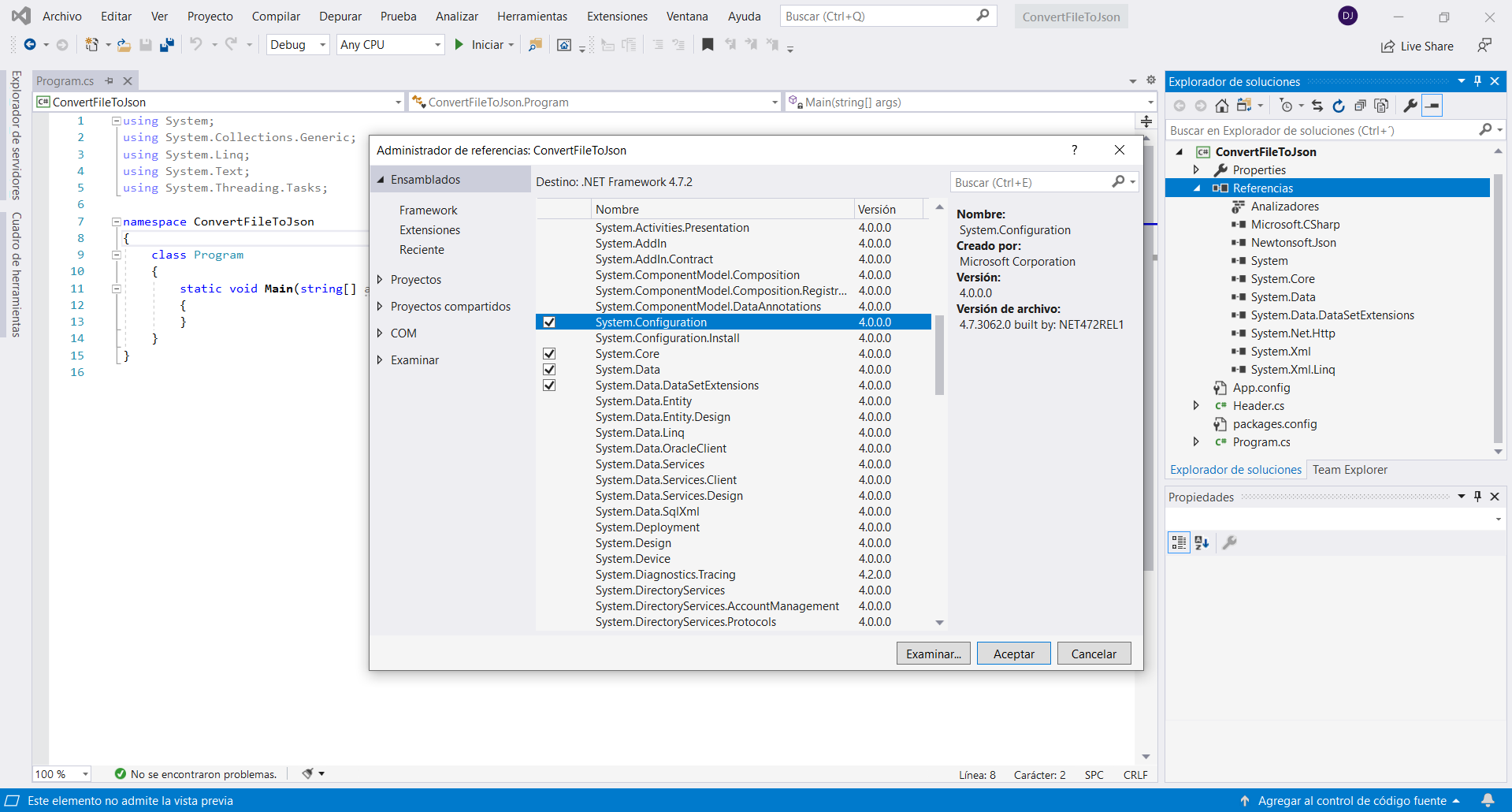
Task: Click the Examinar... button
Action: [933, 654]
